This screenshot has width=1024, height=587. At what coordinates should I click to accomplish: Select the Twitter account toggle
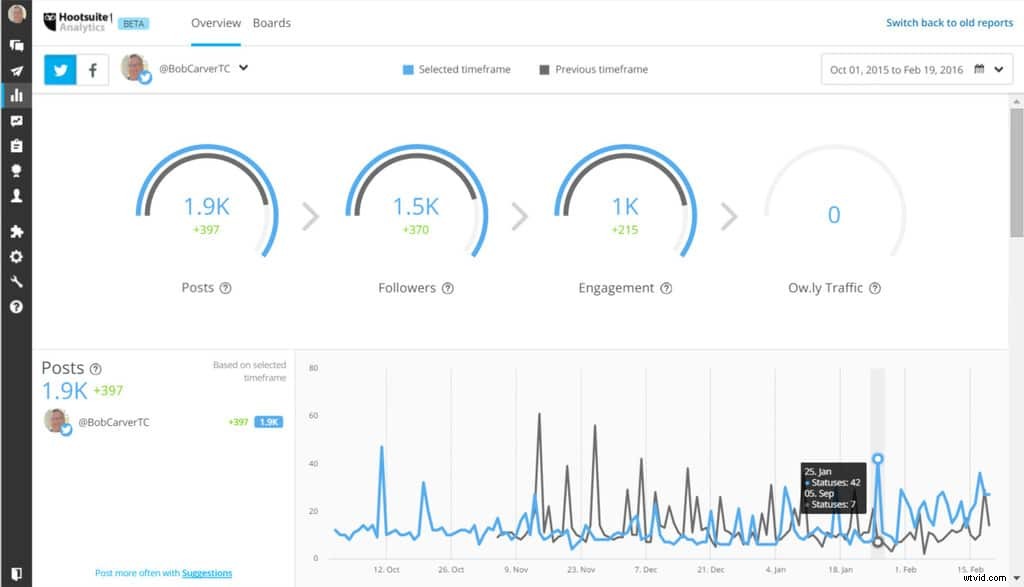(59, 69)
